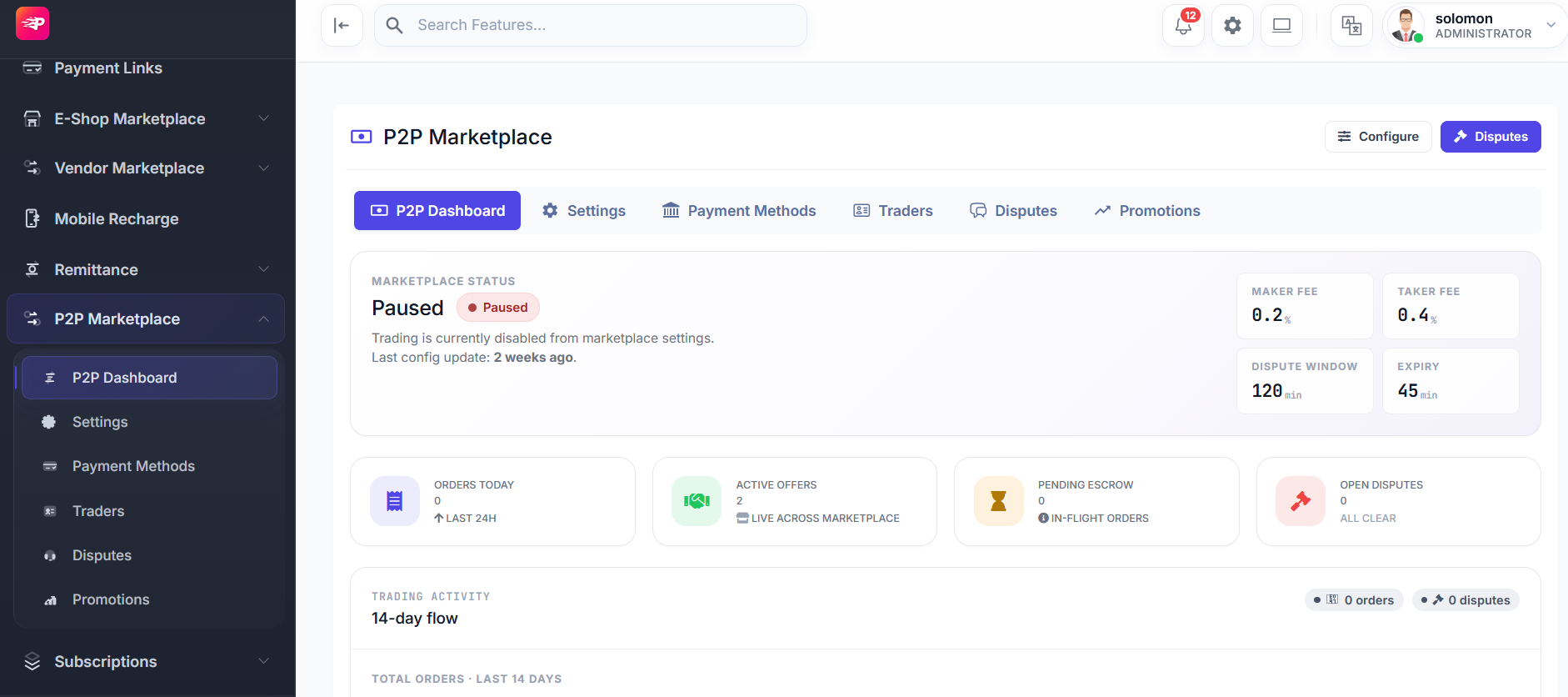Open the solomon user dropdown arrow
Screen dimensions: 1568x697
[x=1551, y=25]
